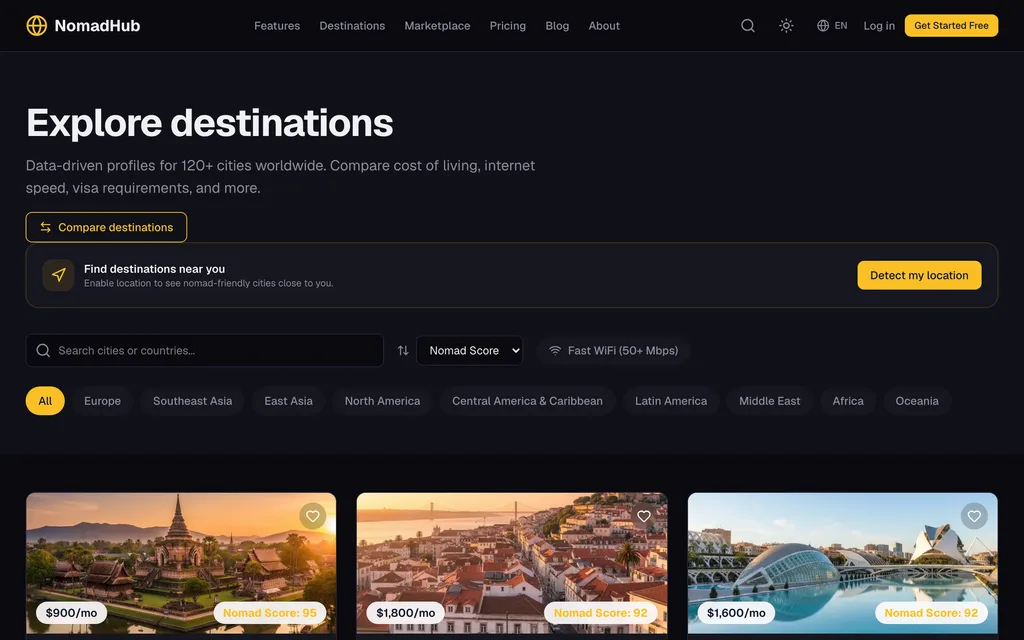Go to Destinations in the top nav
Viewport: 1024px width, 640px height.
(352, 25)
